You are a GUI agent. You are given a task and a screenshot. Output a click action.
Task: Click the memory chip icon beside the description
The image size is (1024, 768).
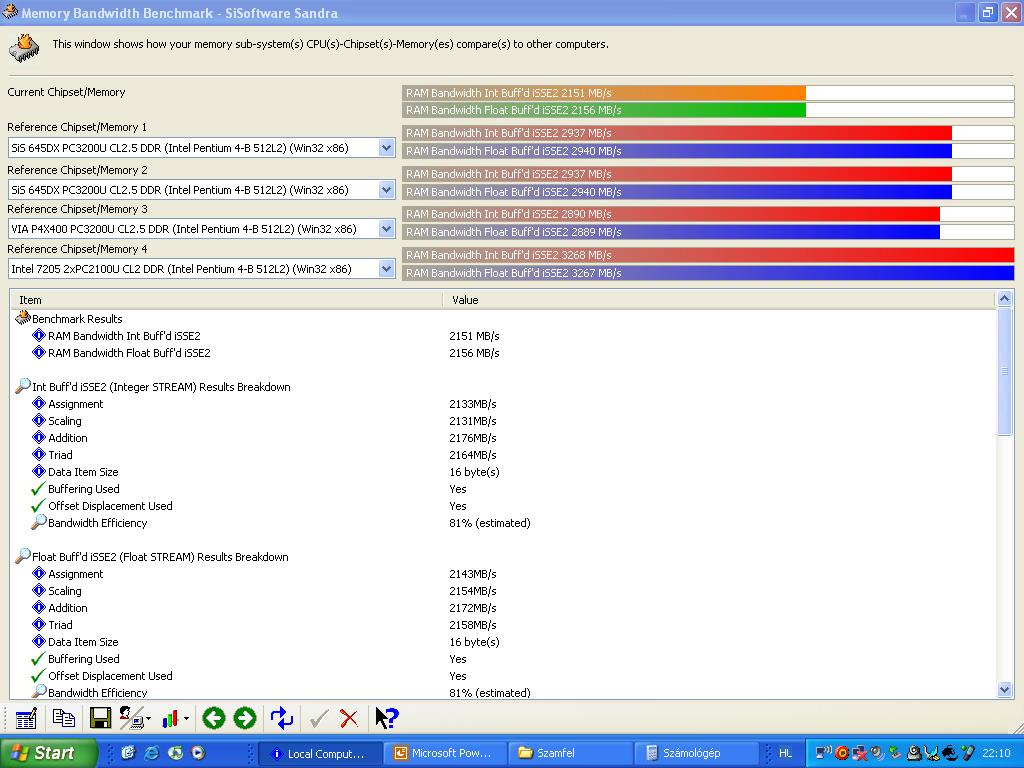coord(24,47)
